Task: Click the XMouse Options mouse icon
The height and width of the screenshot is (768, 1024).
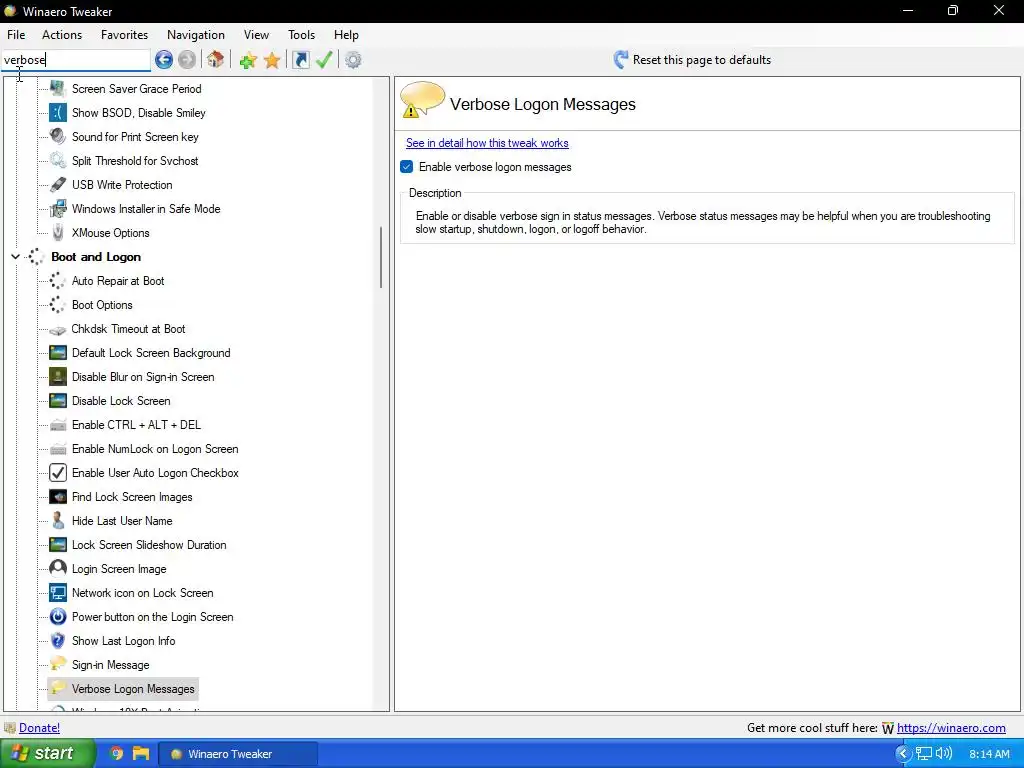Action: pos(57,232)
